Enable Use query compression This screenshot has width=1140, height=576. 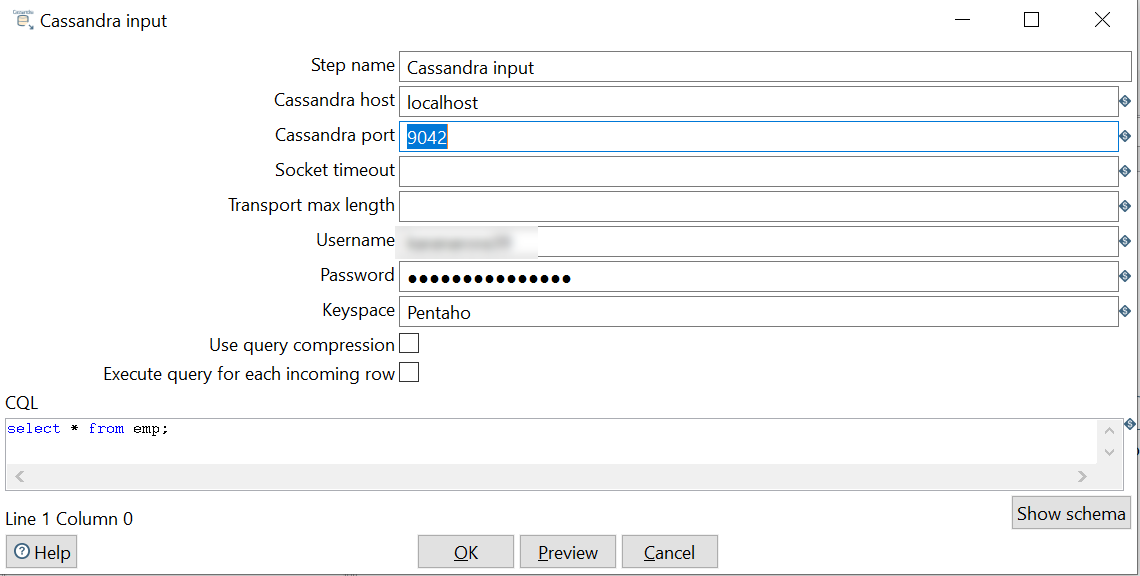point(409,343)
